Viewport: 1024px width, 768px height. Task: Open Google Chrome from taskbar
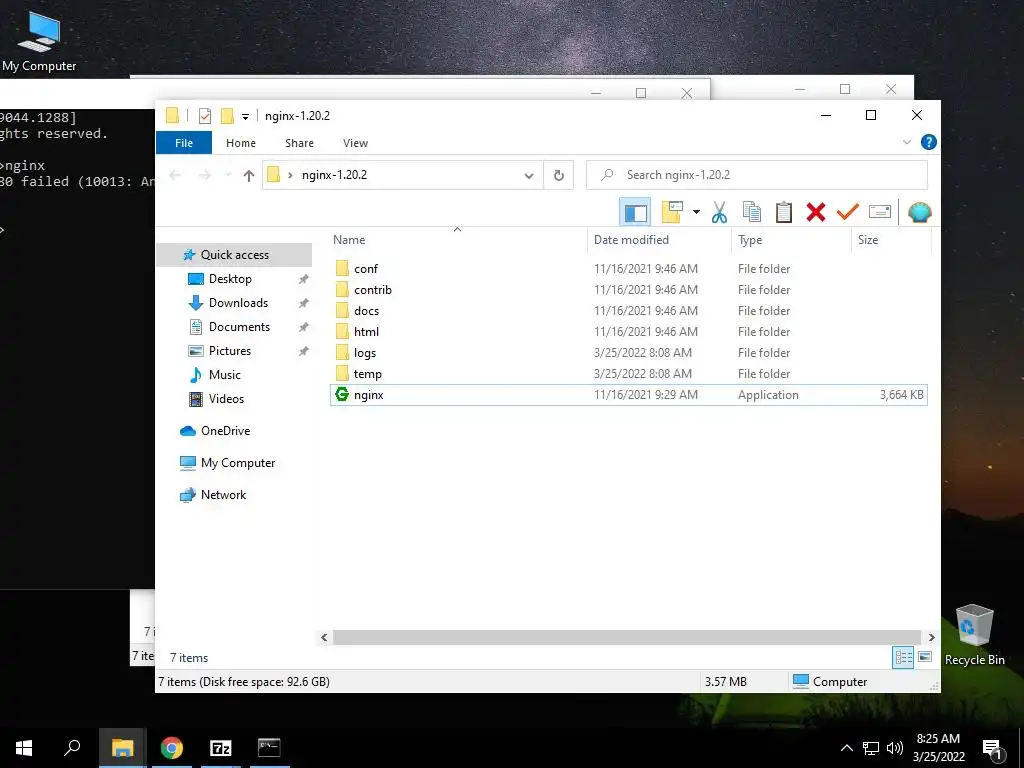click(172, 748)
